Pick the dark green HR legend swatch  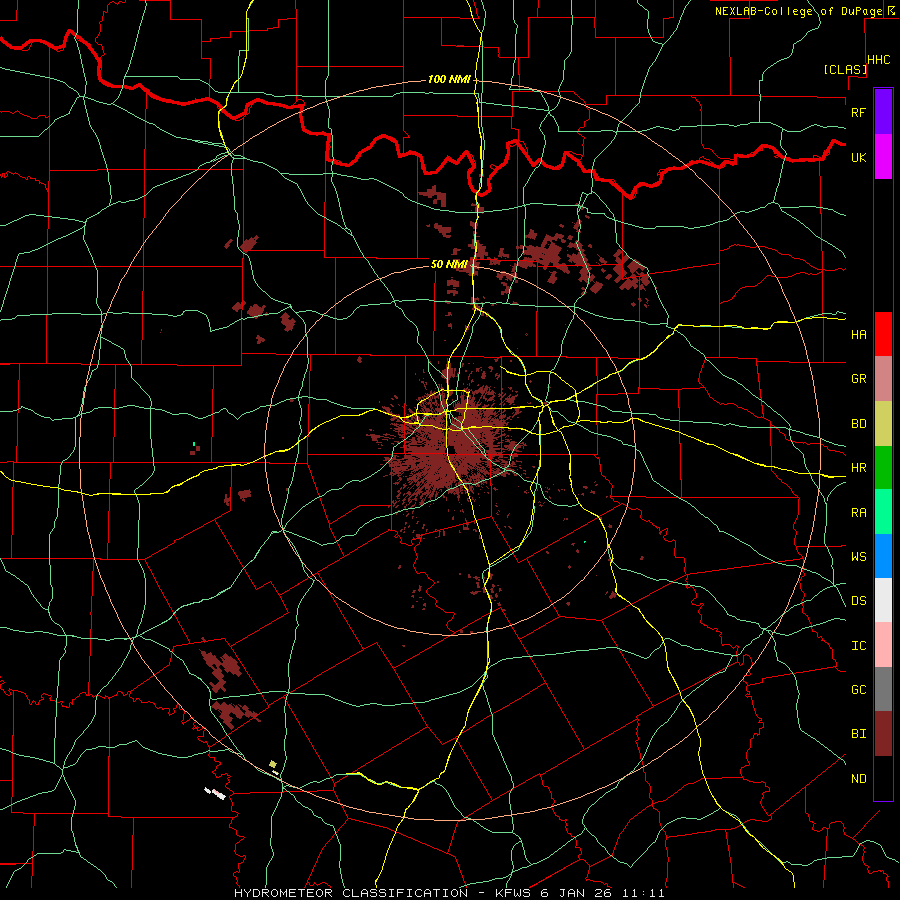click(x=883, y=467)
